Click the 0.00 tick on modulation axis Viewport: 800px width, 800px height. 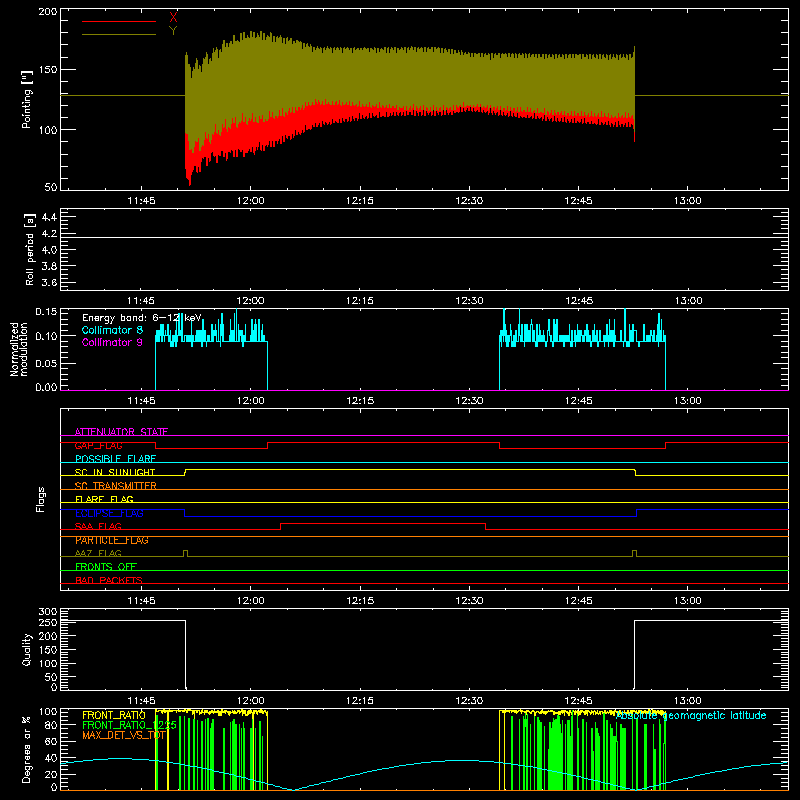46,387
